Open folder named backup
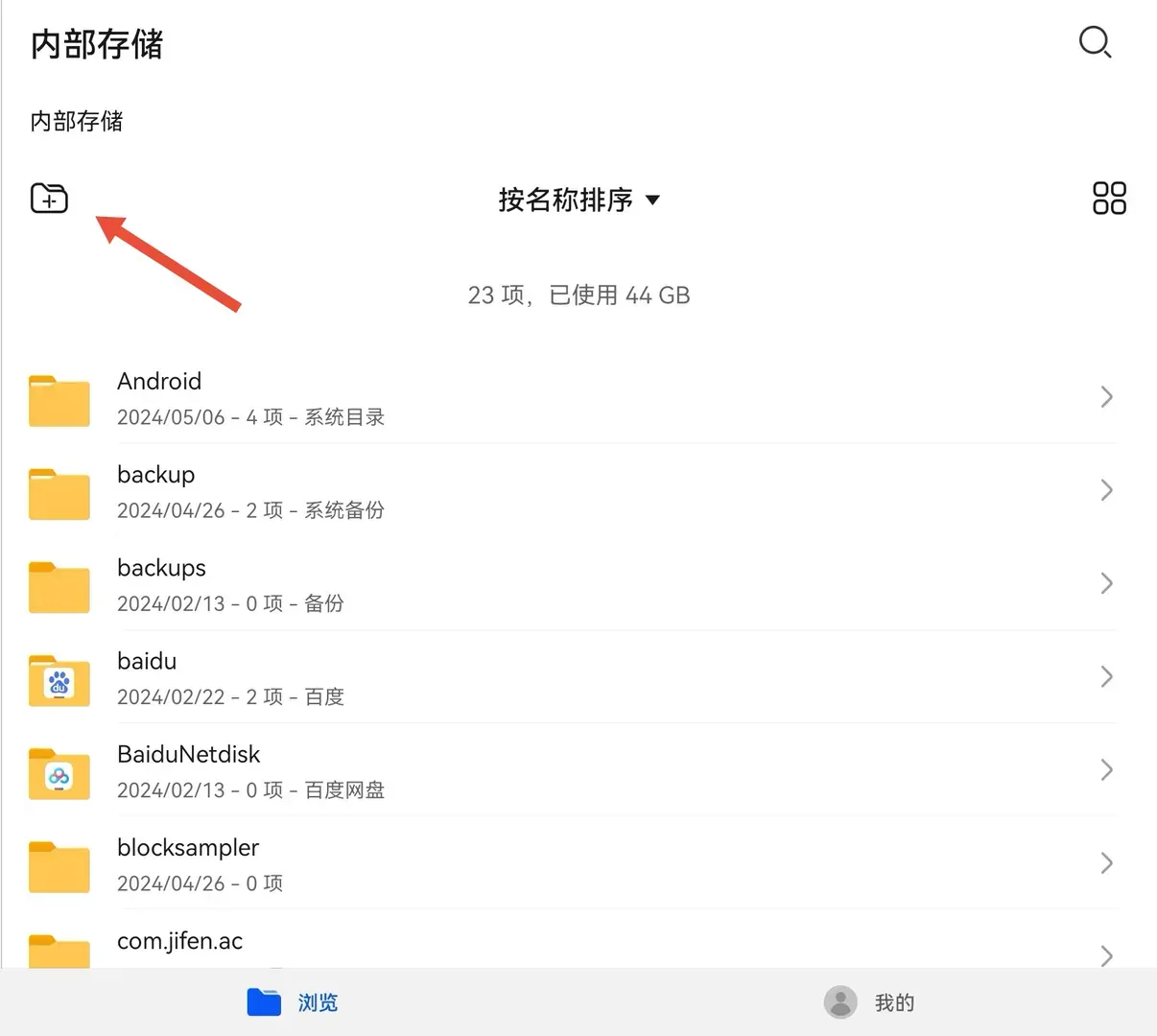This screenshot has width=1157, height=1036. tap(156, 474)
